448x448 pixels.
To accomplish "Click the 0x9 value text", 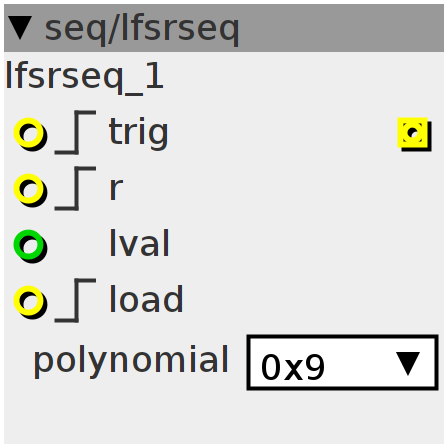I will (293, 367).
